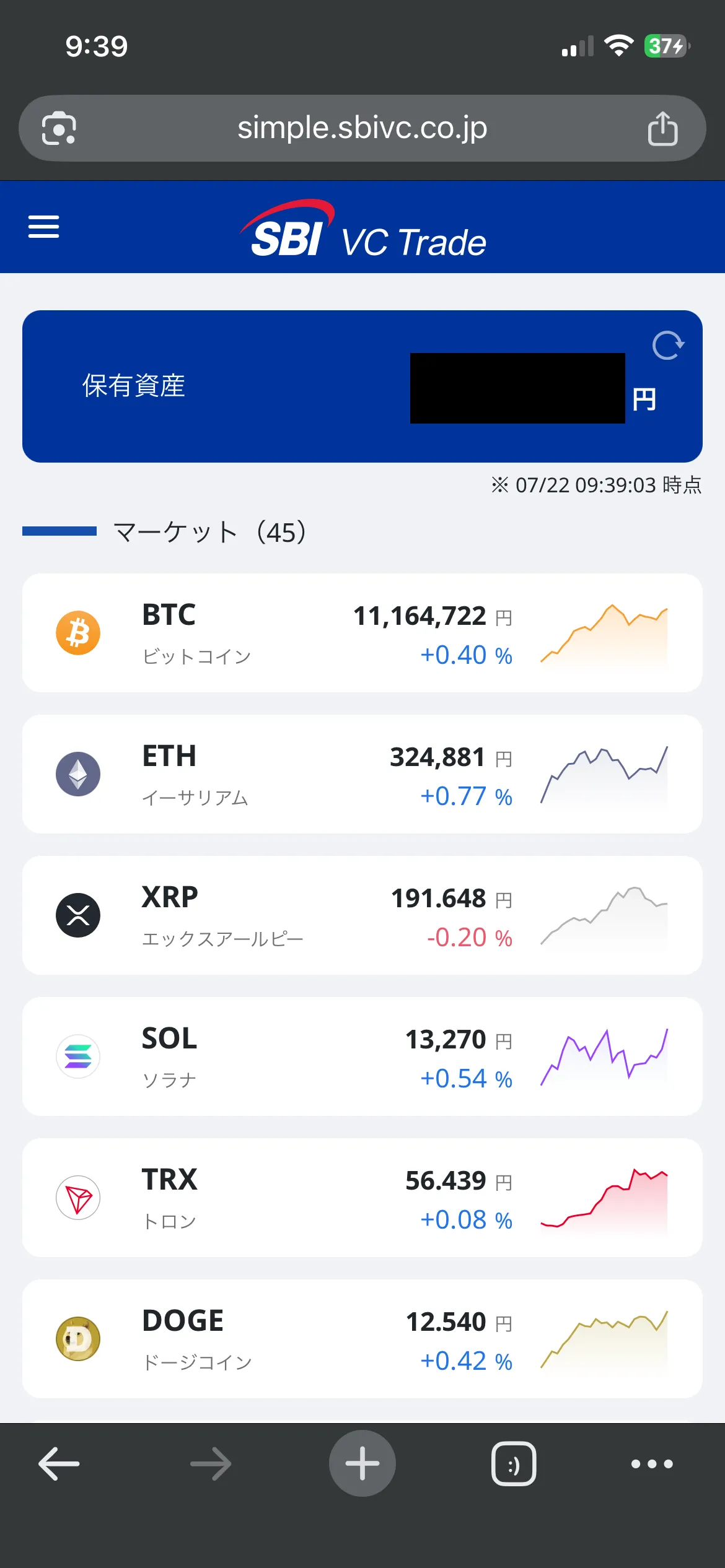This screenshot has height=1568, width=725.
Task: Click the Solana logo icon
Action: click(78, 1056)
